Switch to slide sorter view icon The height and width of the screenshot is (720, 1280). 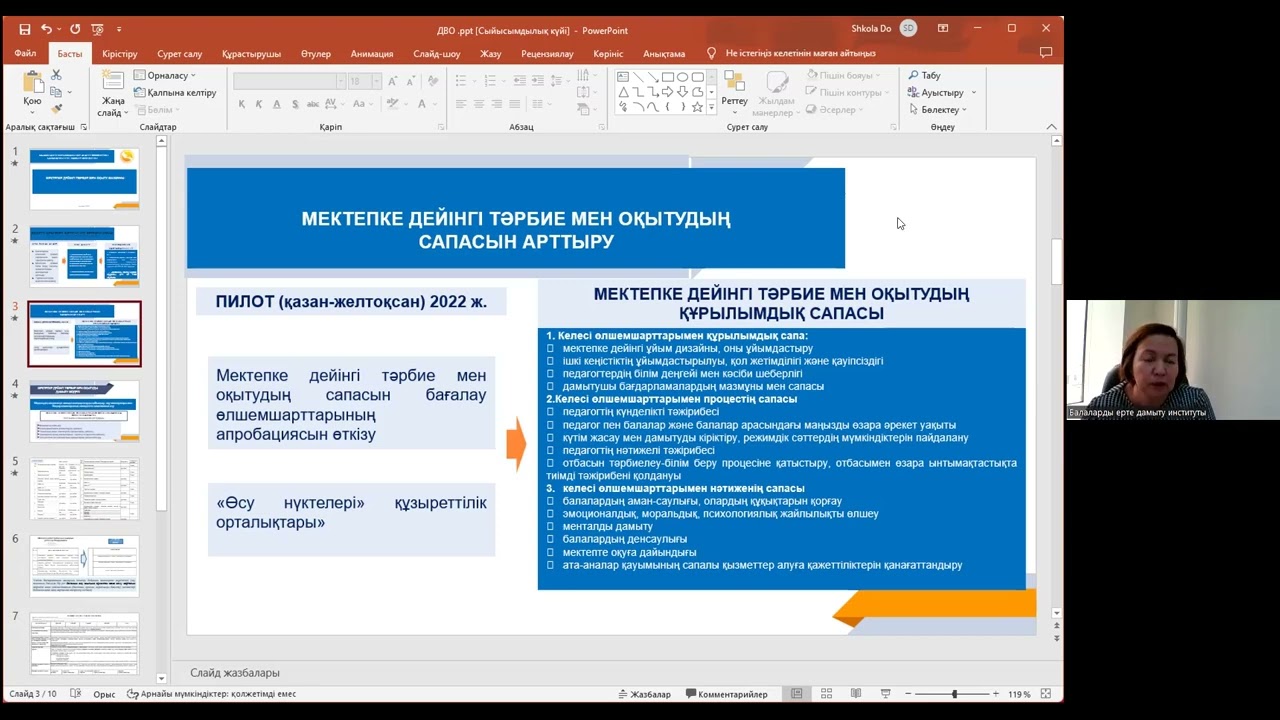[826, 694]
